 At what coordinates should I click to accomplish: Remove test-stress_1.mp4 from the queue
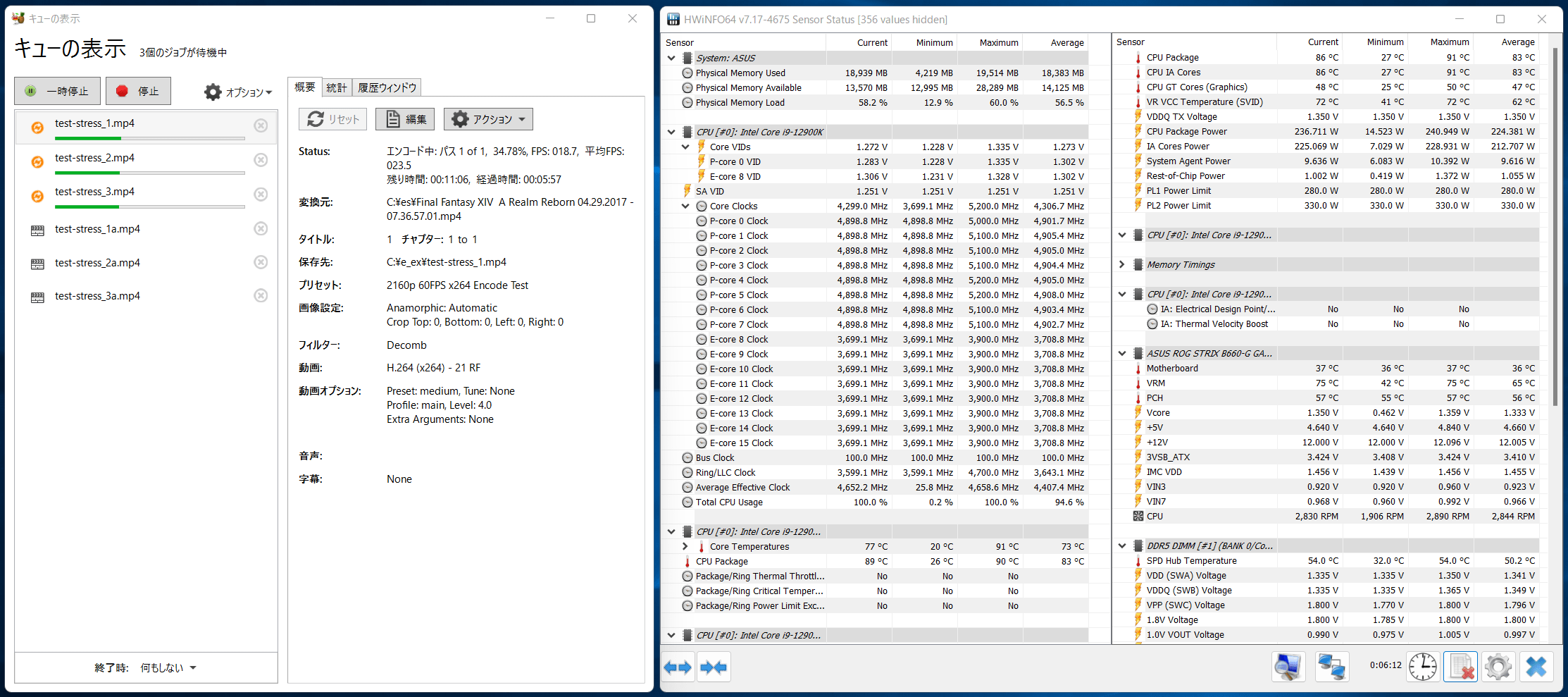point(261,125)
